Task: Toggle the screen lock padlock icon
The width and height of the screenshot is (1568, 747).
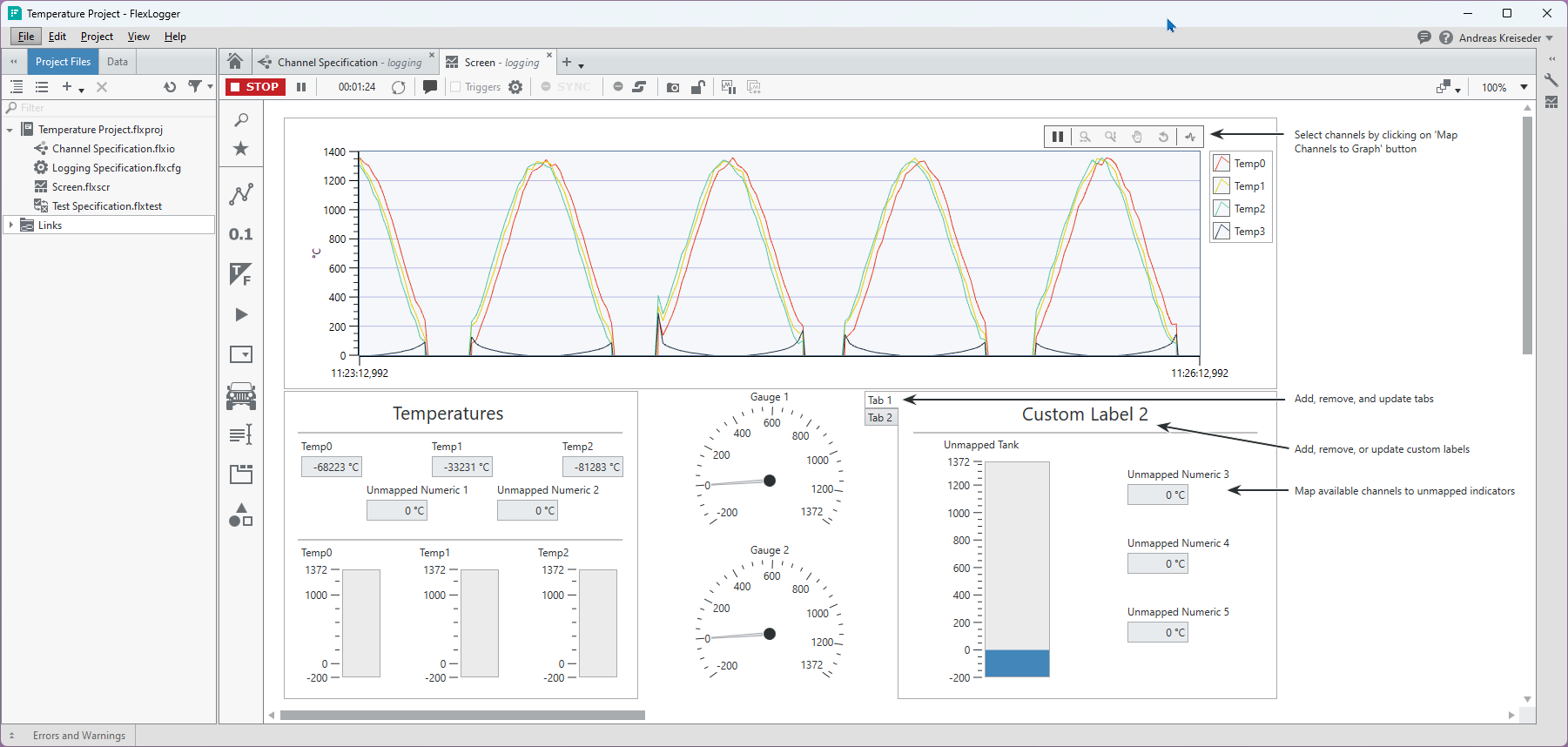Action: click(698, 87)
